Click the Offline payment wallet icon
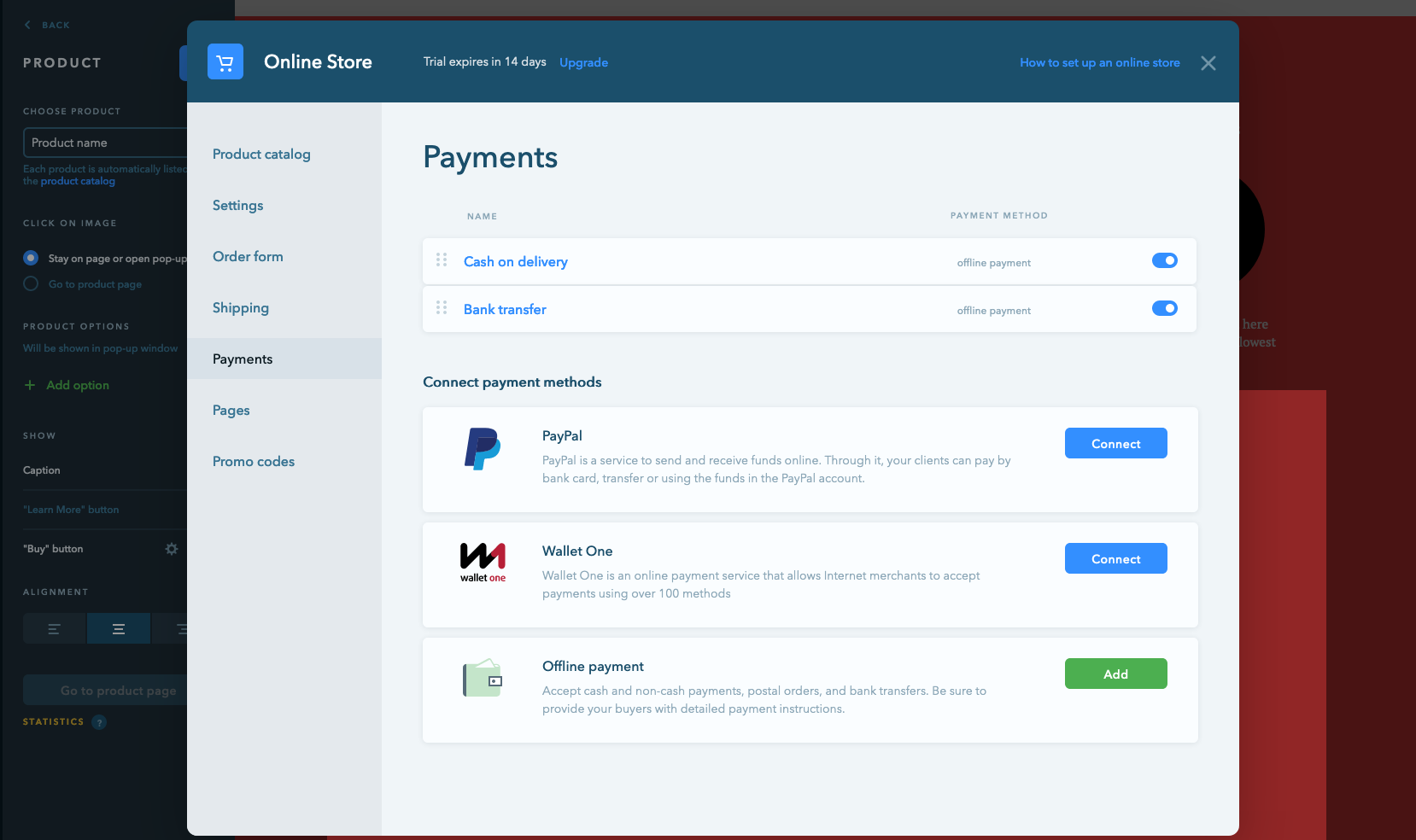This screenshot has height=840, width=1416. pyautogui.click(x=483, y=678)
